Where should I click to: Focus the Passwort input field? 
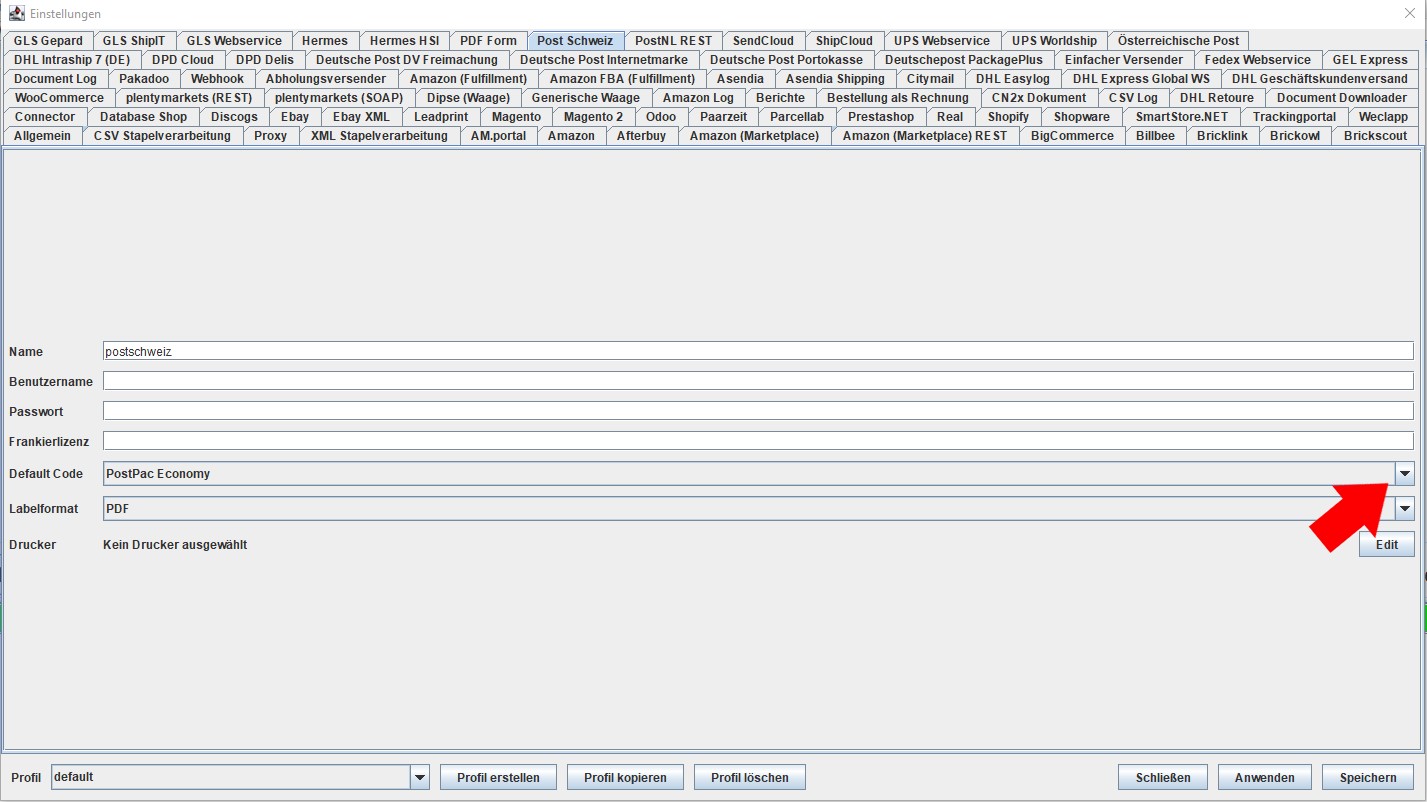[758, 411]
